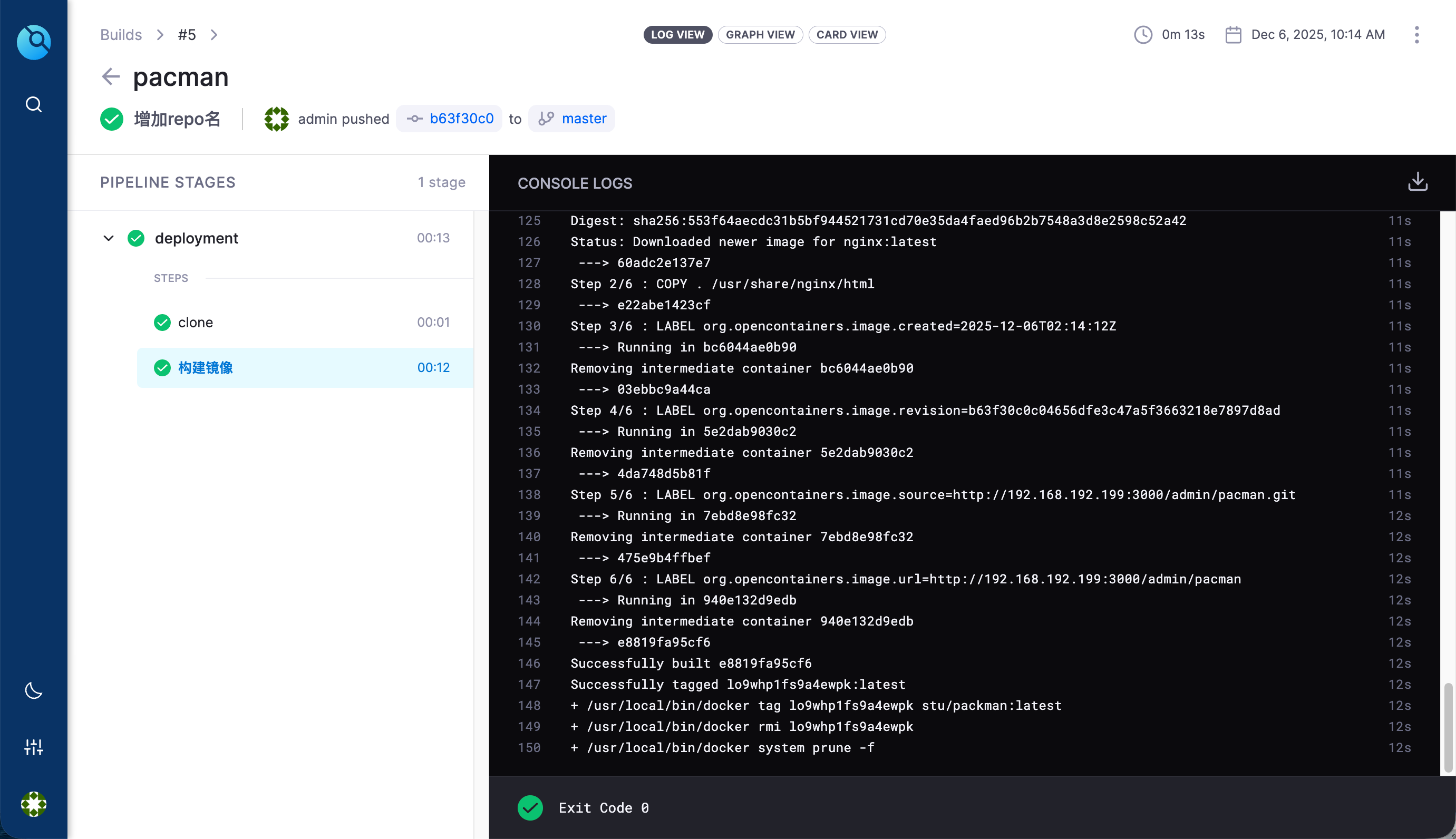Download console logs with the download icon
This screenshot has height=839, width=1456.
1418,182
